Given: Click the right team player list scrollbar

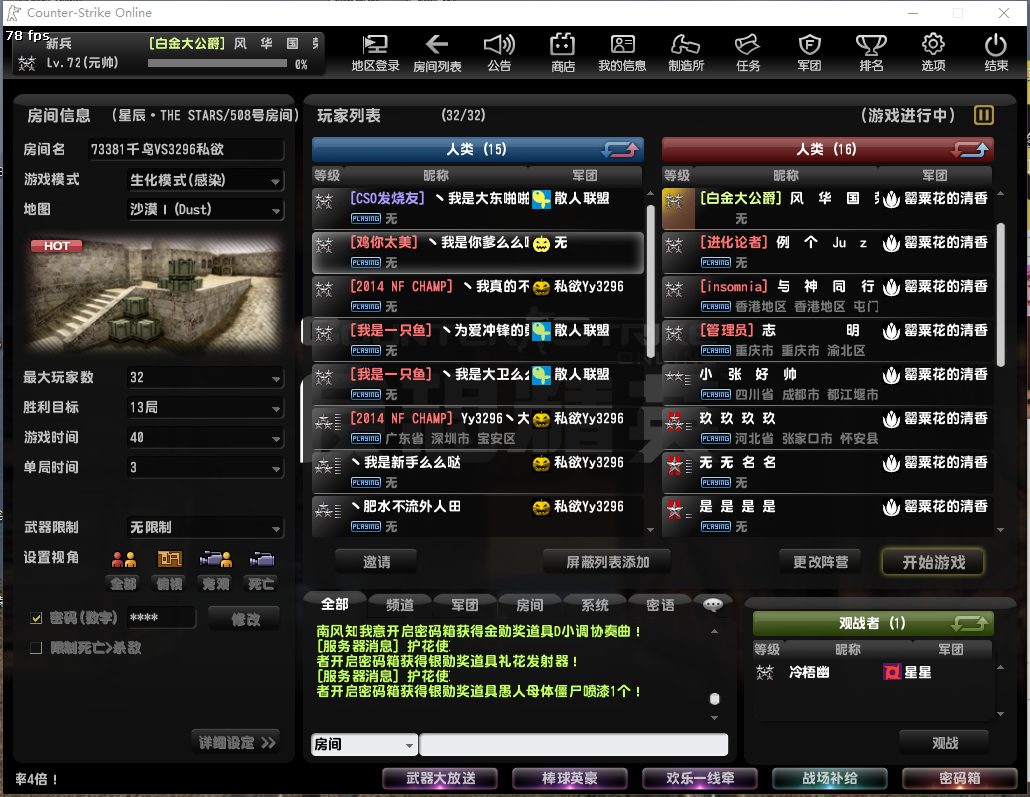Looking at the screenshot, I should click(x=1000, y=295).
